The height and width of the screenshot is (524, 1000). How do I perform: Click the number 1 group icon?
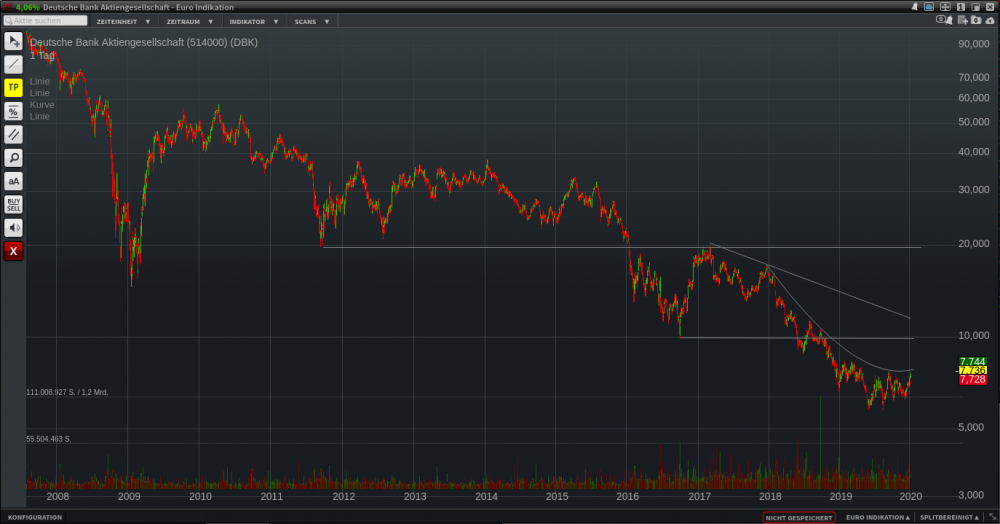point(961,7)
